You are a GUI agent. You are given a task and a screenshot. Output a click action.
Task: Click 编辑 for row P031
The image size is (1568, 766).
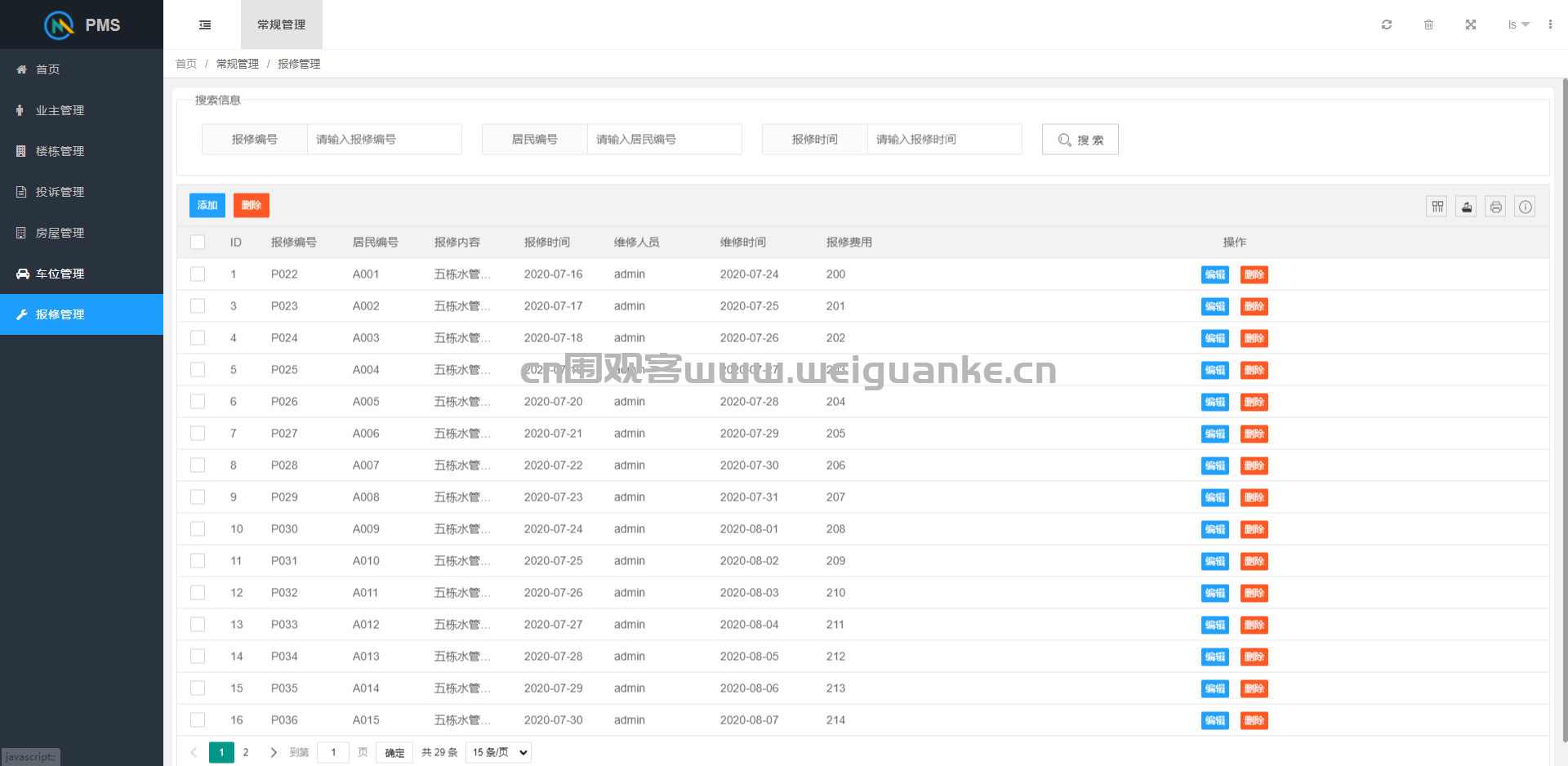[1215, 562]
